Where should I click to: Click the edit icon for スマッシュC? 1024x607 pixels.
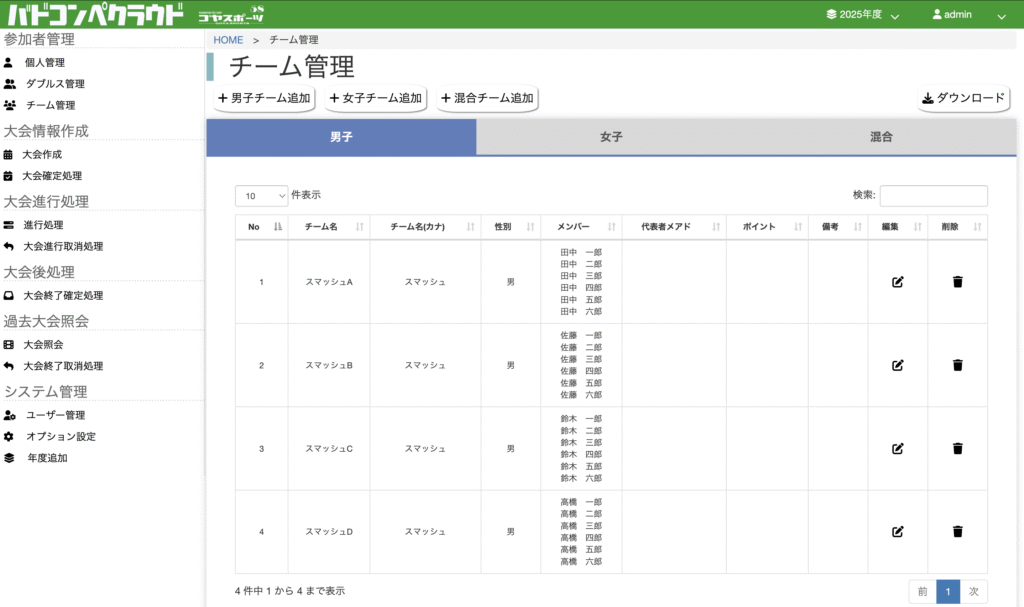pos(897,449)
